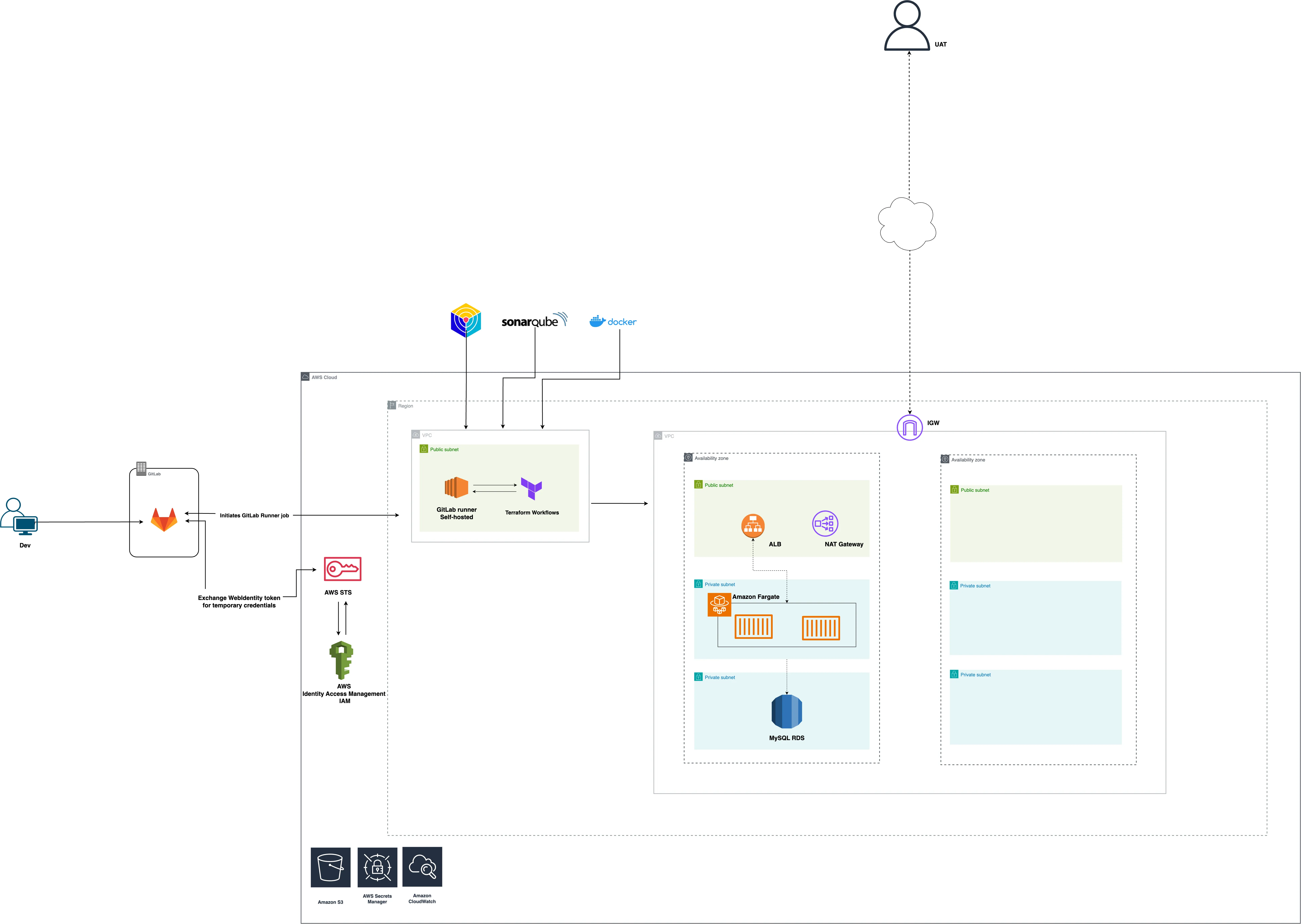Click the MySQL RDS Private subnet lock icon
Viewport: 1301px width, 924px height.
pos(698,677)
